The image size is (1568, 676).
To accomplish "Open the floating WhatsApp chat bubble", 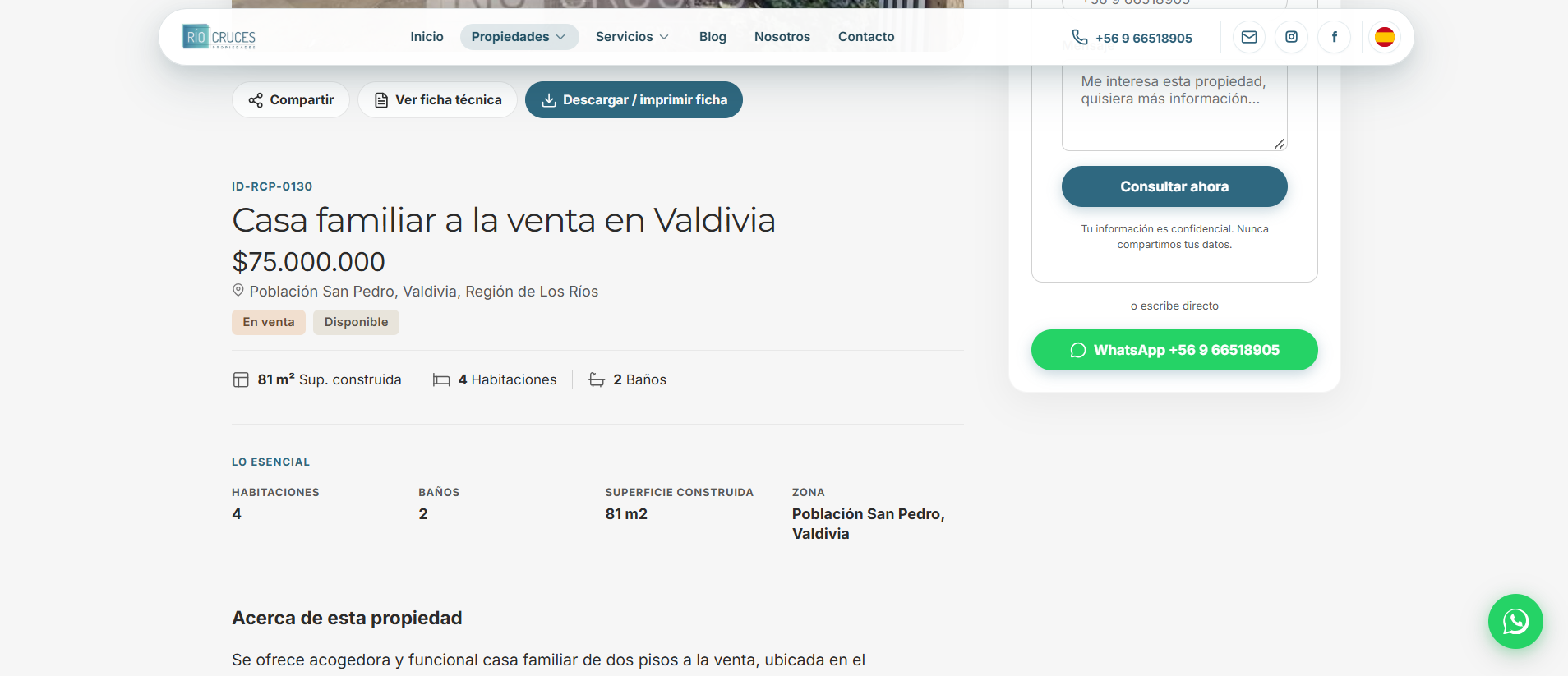I will click(x=1515, y=621).
